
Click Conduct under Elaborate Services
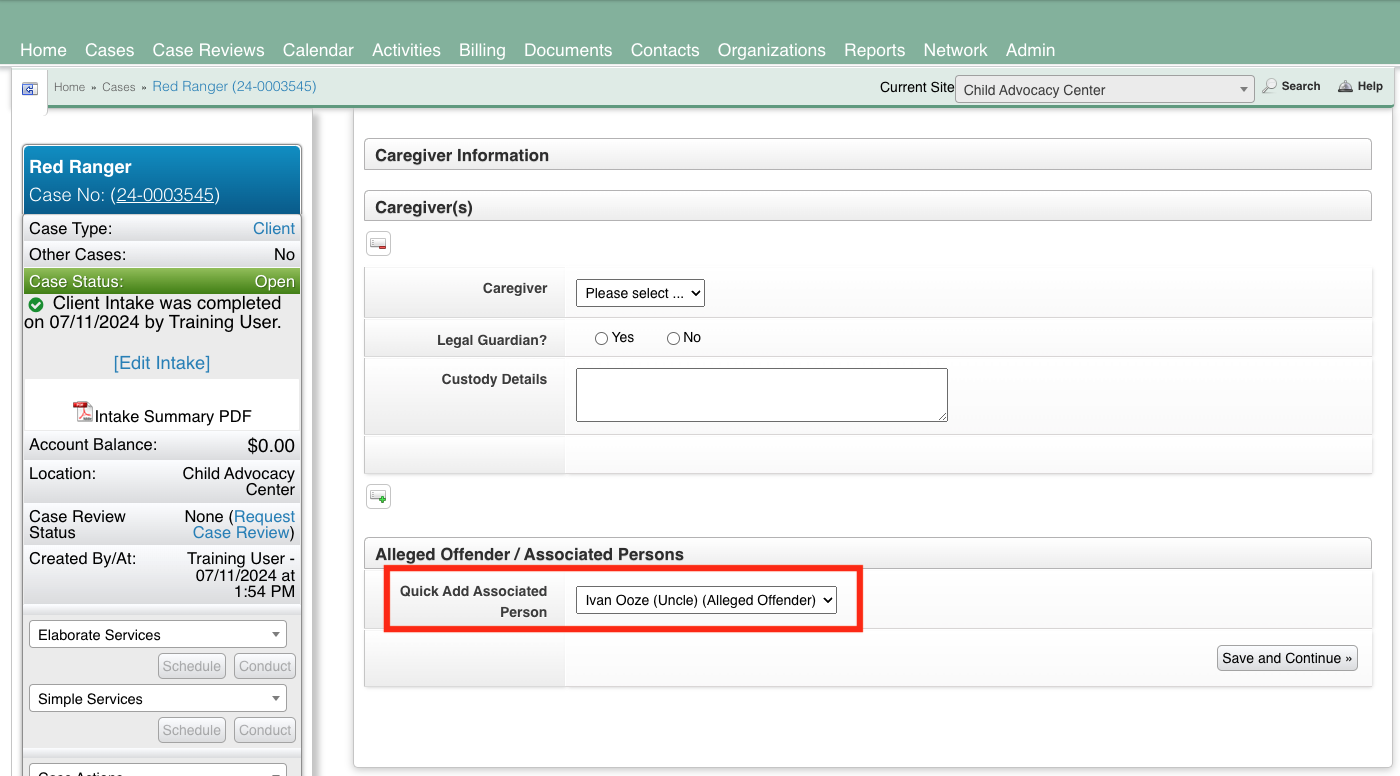(265, 666)
